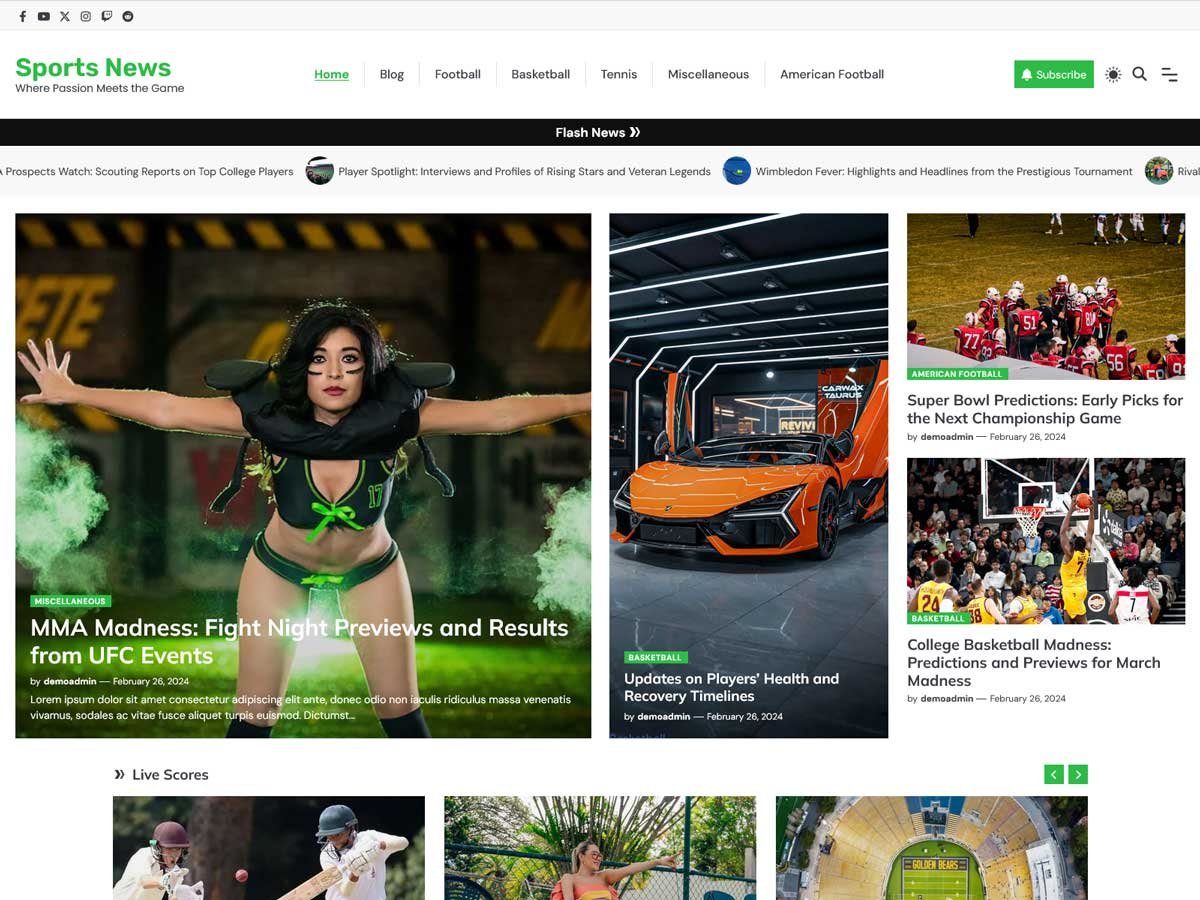The image size is (1200, 900).
Task: Show previous Live Scores slide
Action: pyautogui.click(x=1053, y=774)
